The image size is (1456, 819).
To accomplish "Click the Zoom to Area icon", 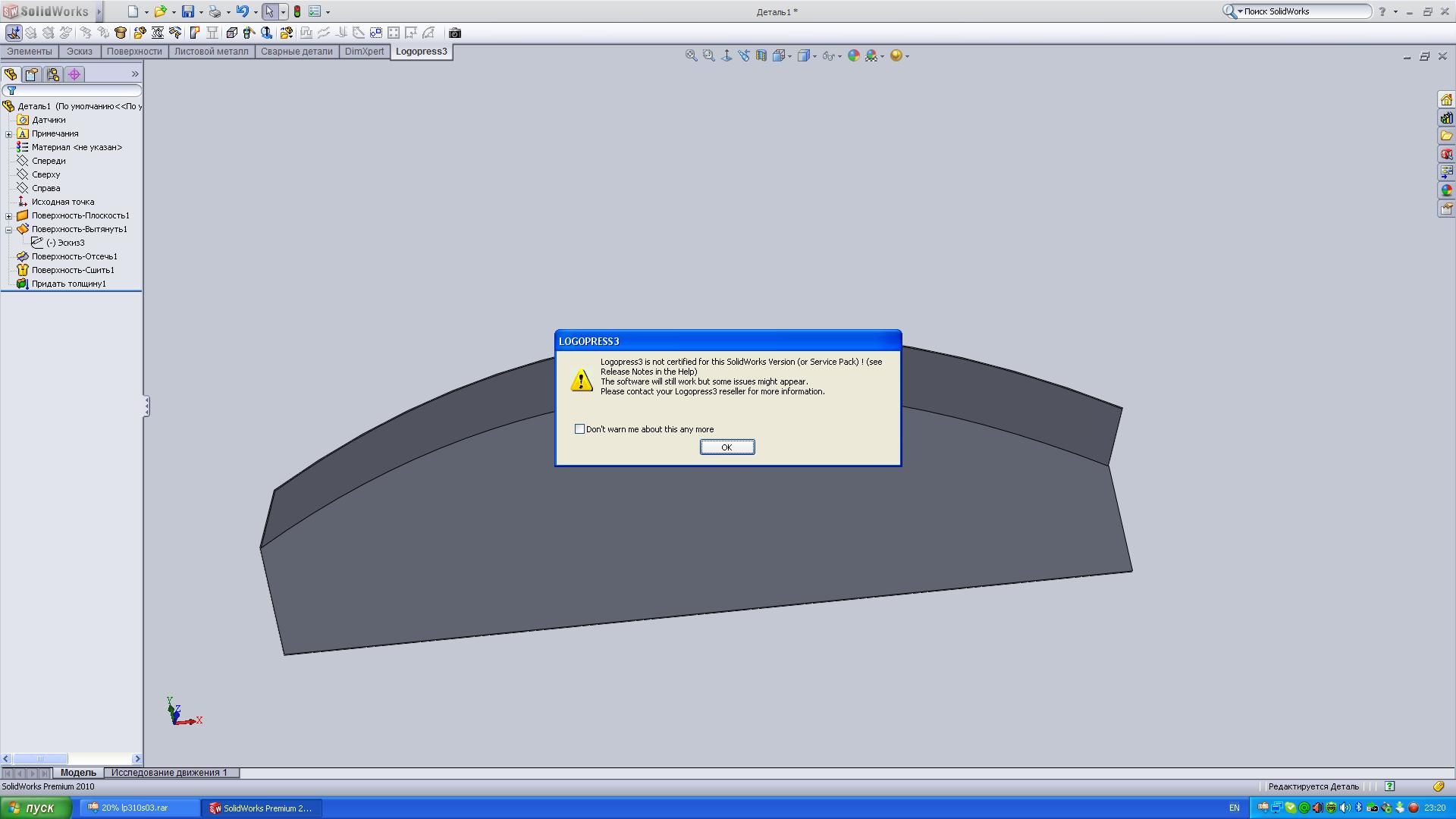I will click(708, 55).
